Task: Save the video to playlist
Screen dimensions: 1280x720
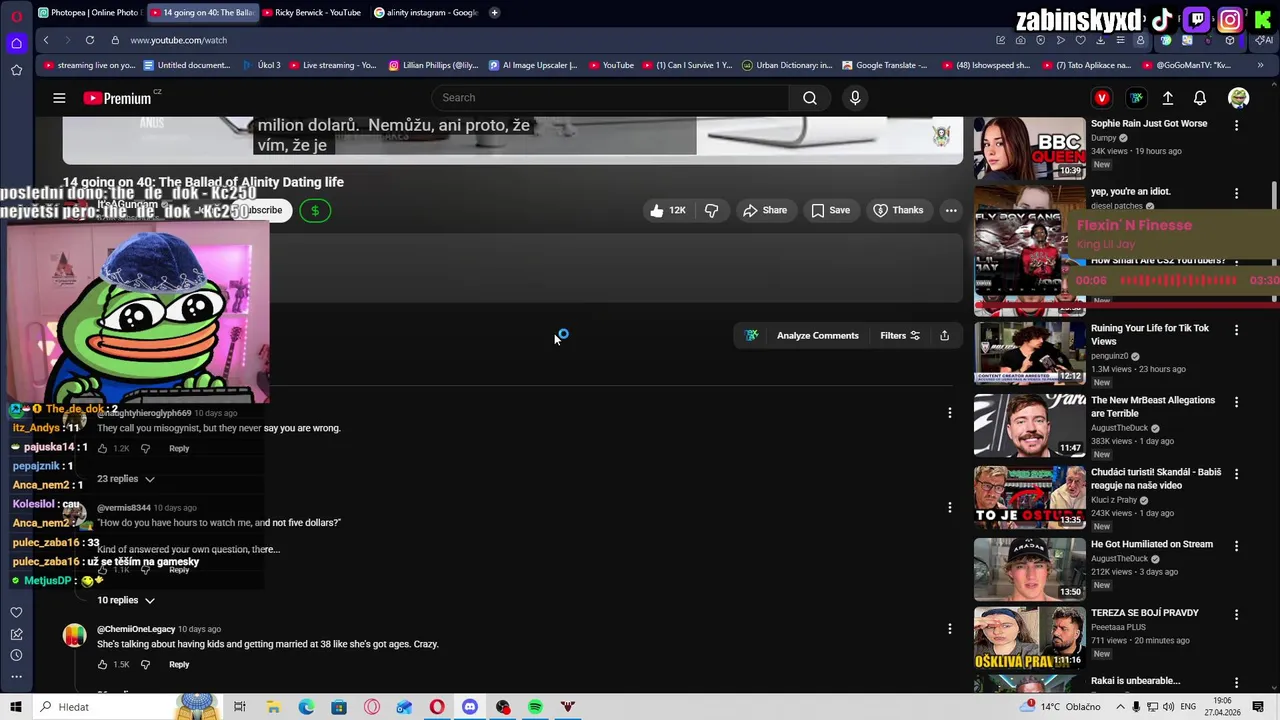Action: (831, 210)
